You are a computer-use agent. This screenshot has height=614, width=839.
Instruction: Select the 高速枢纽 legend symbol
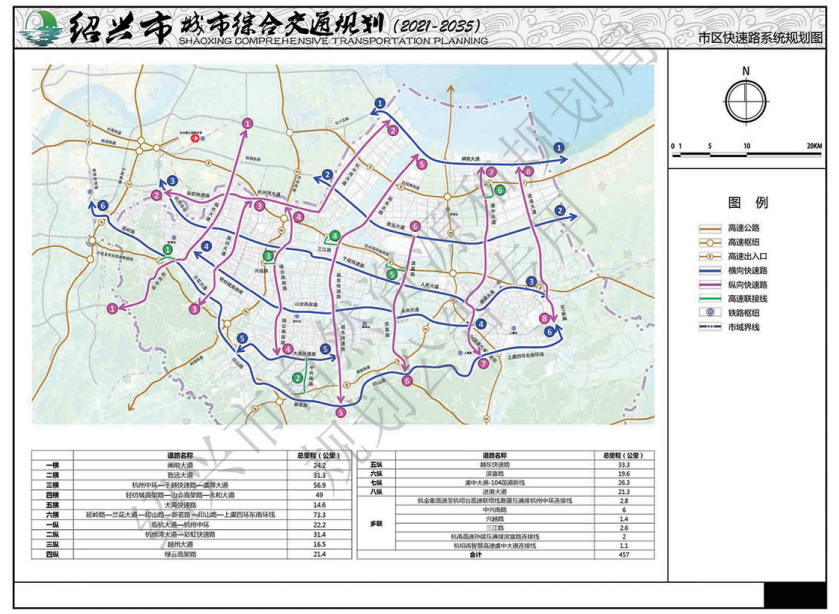[710, 242]
